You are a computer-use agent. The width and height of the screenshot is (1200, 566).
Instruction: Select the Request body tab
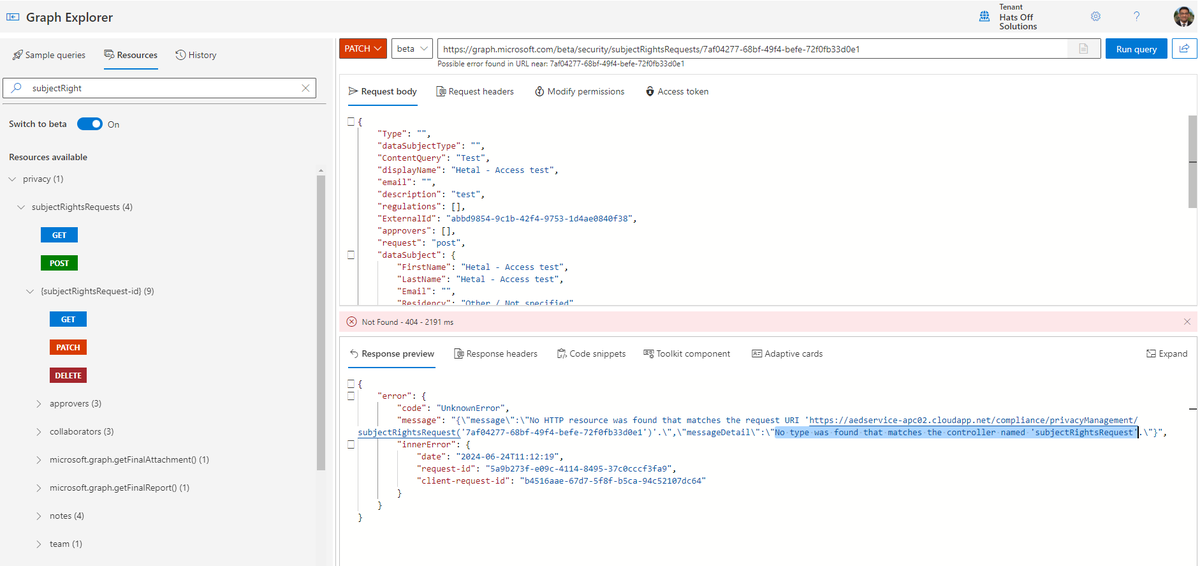coord(382,91)
